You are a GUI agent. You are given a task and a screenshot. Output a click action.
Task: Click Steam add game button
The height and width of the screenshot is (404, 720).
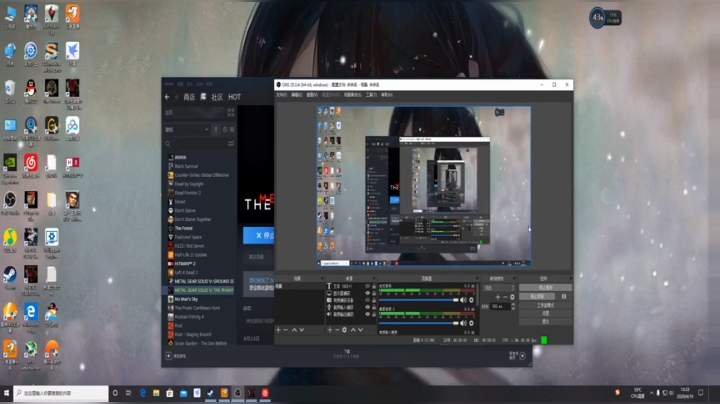coord(176,356)
